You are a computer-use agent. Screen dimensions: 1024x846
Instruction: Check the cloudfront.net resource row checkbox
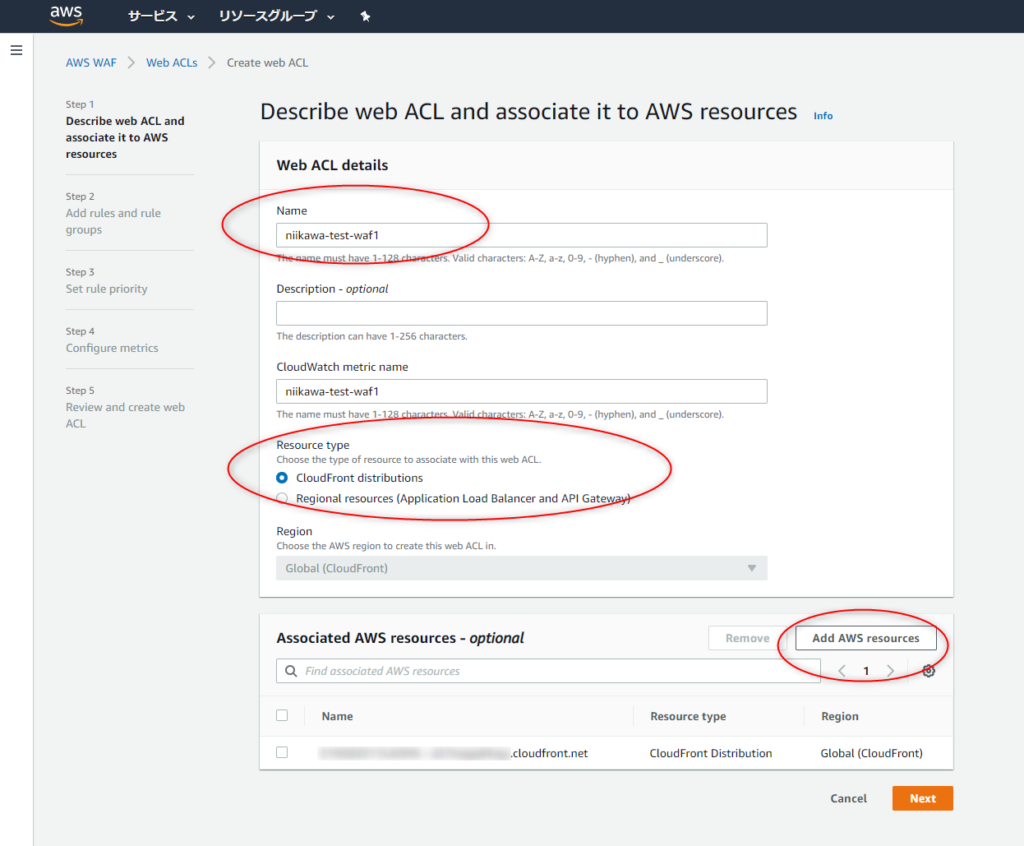281,752
